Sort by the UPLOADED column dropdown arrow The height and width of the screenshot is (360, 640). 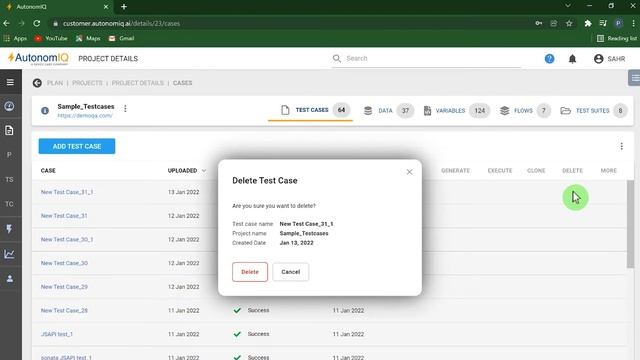tap(204, 171)
